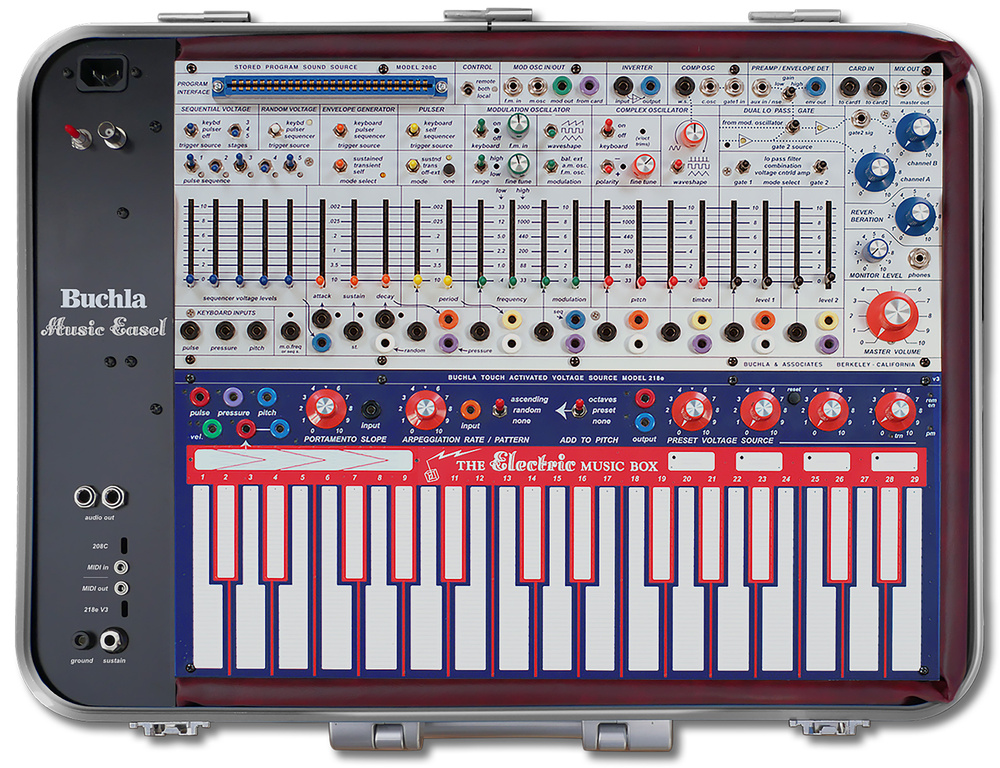This screenshot has height=768, width=1000.
Task: Toggle random voltage trigger source switch
Action: pos(276,131)
